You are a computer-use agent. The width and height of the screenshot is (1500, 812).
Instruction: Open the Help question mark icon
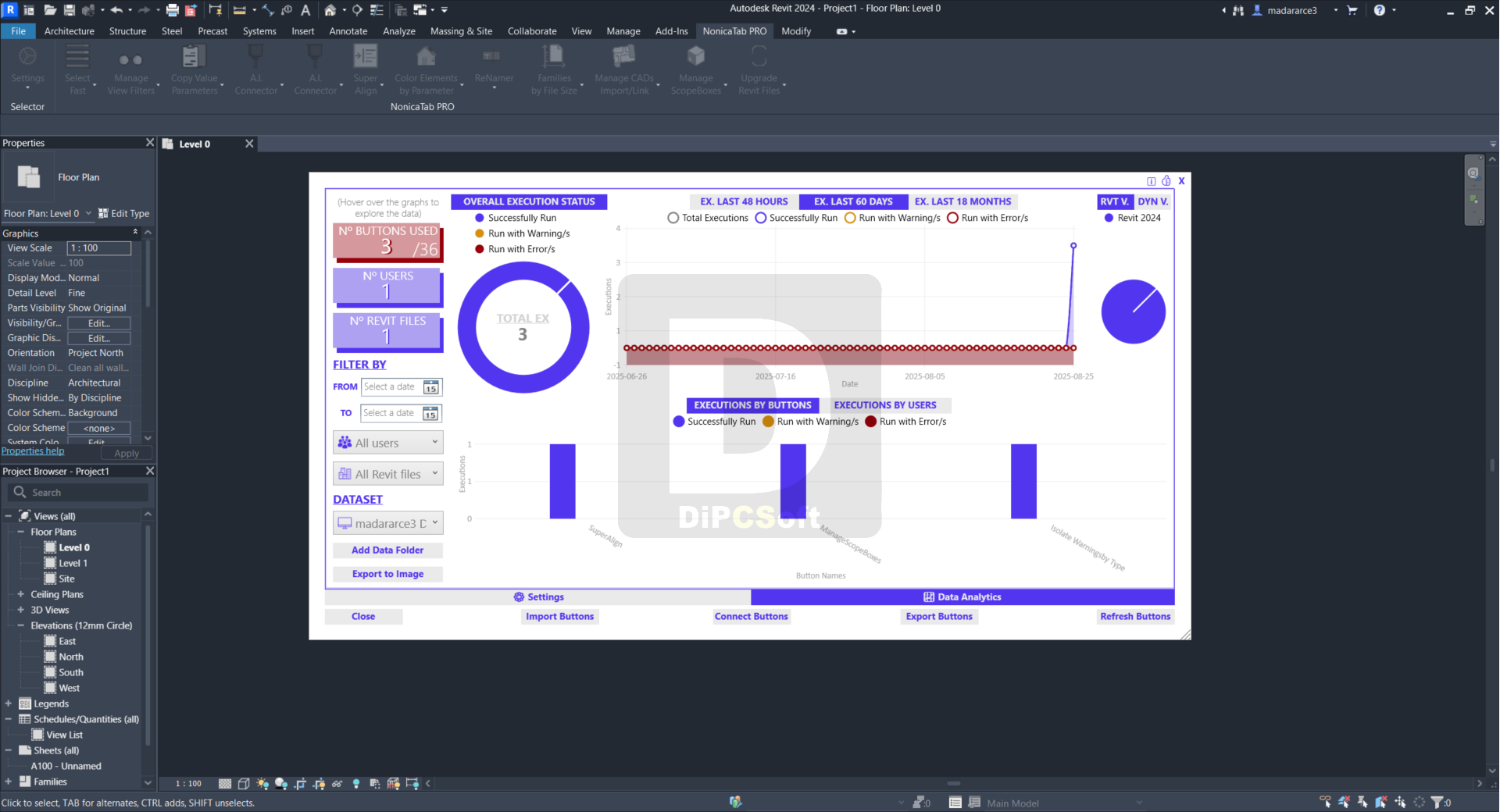point(1380,10)
